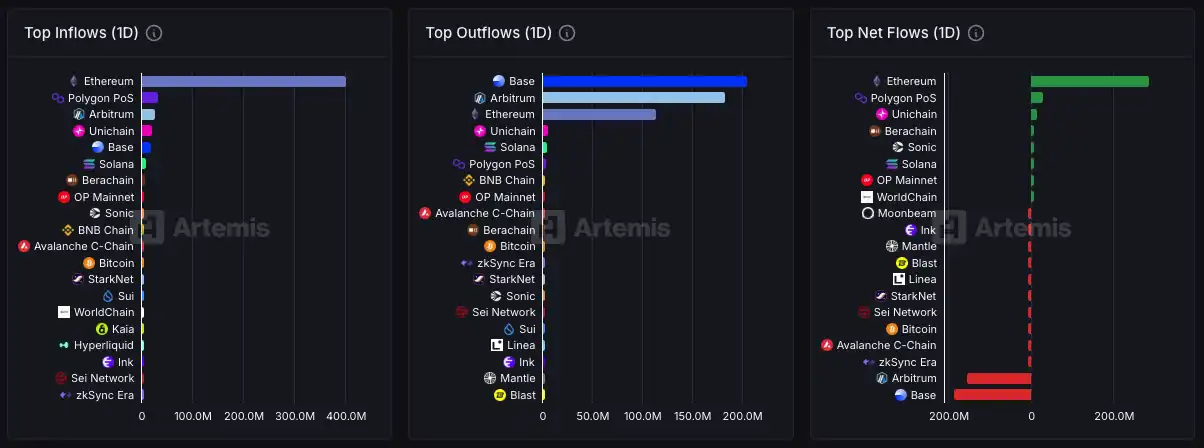
Task: Click the Arbitrum bar in Top Outflows chart
Action: 634,98
